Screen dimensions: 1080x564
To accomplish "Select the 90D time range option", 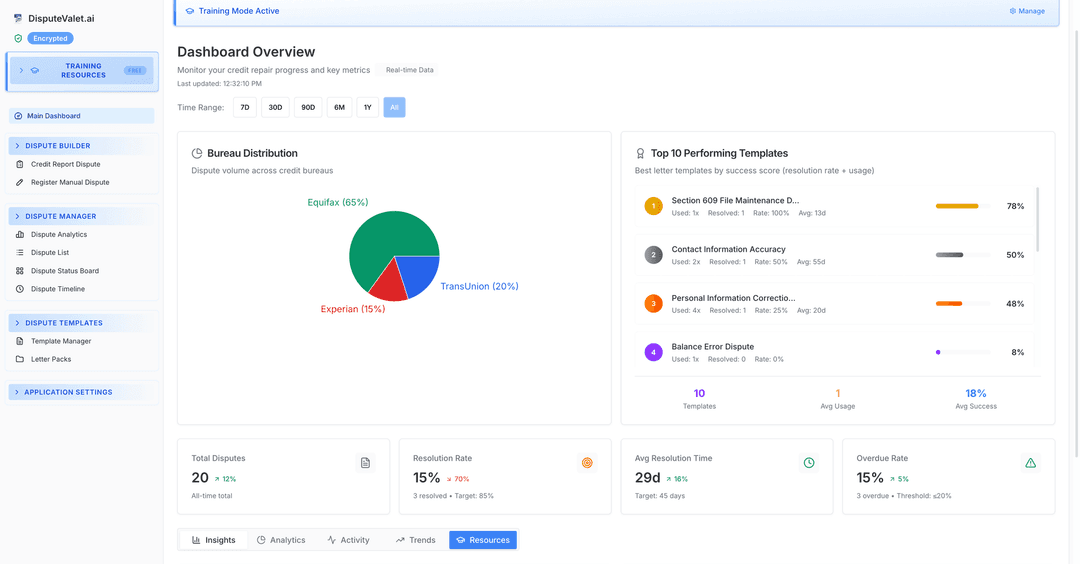I will click(x=308, y=107).
